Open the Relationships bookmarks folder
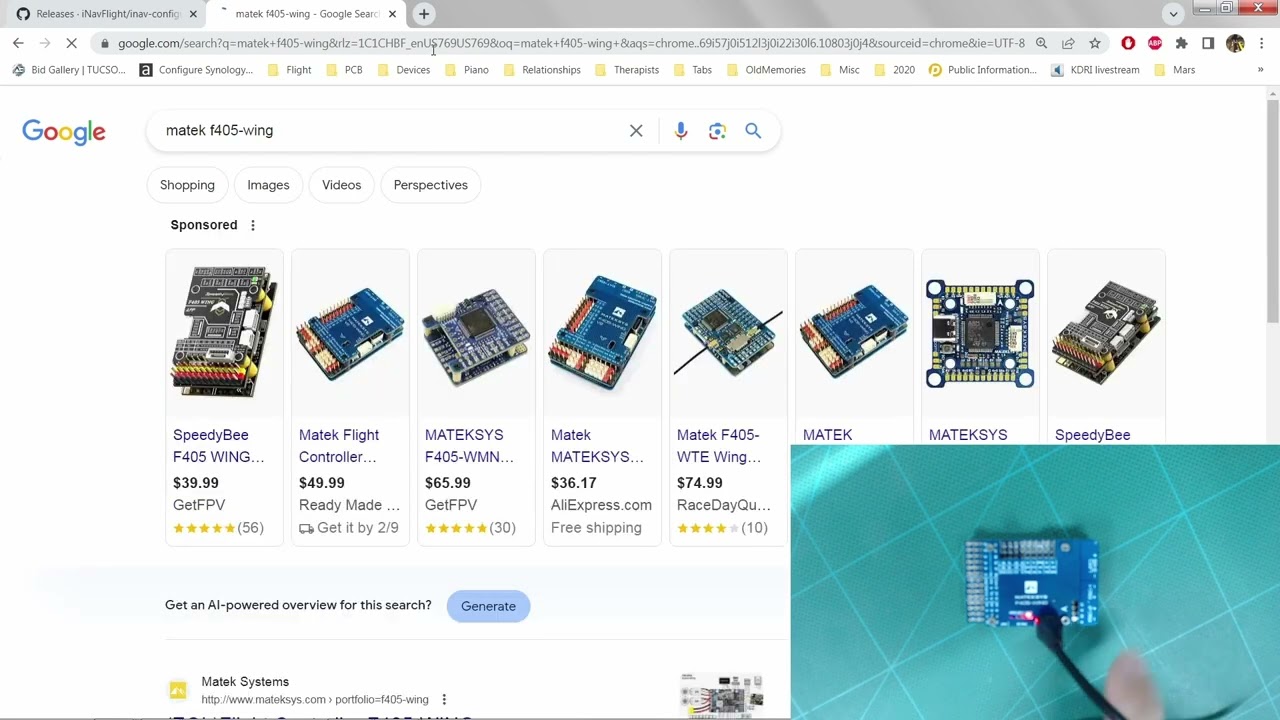 [x=541, y=70]
